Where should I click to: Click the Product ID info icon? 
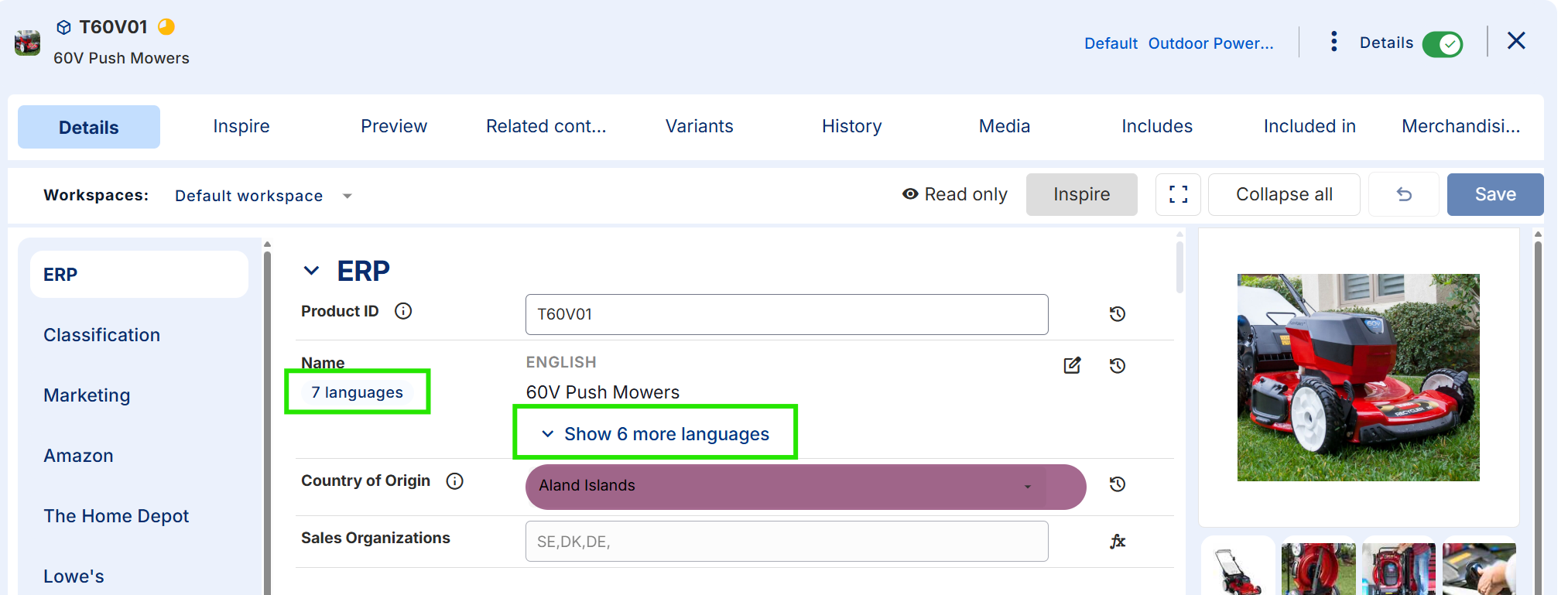(x=403, y=311)
